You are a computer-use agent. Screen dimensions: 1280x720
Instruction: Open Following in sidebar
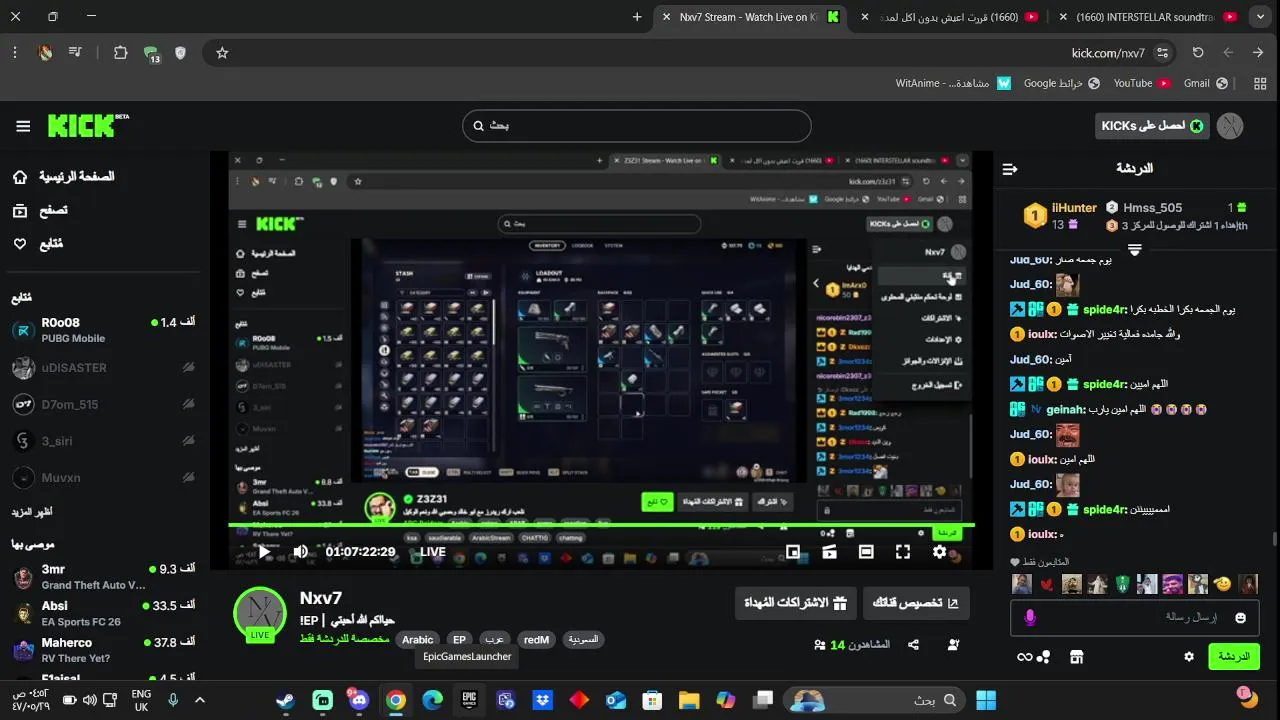[x=38, y=244]
